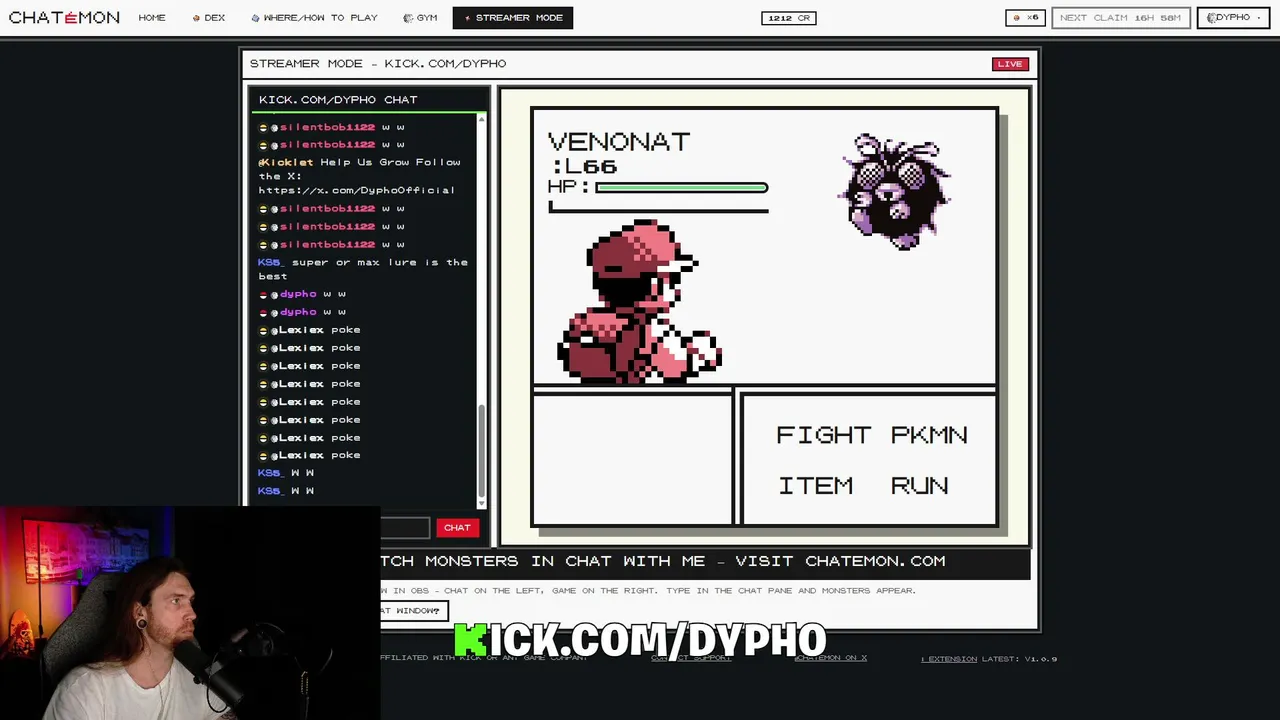Open the Gym page
1280x720 pixels.
coord(420,17)
